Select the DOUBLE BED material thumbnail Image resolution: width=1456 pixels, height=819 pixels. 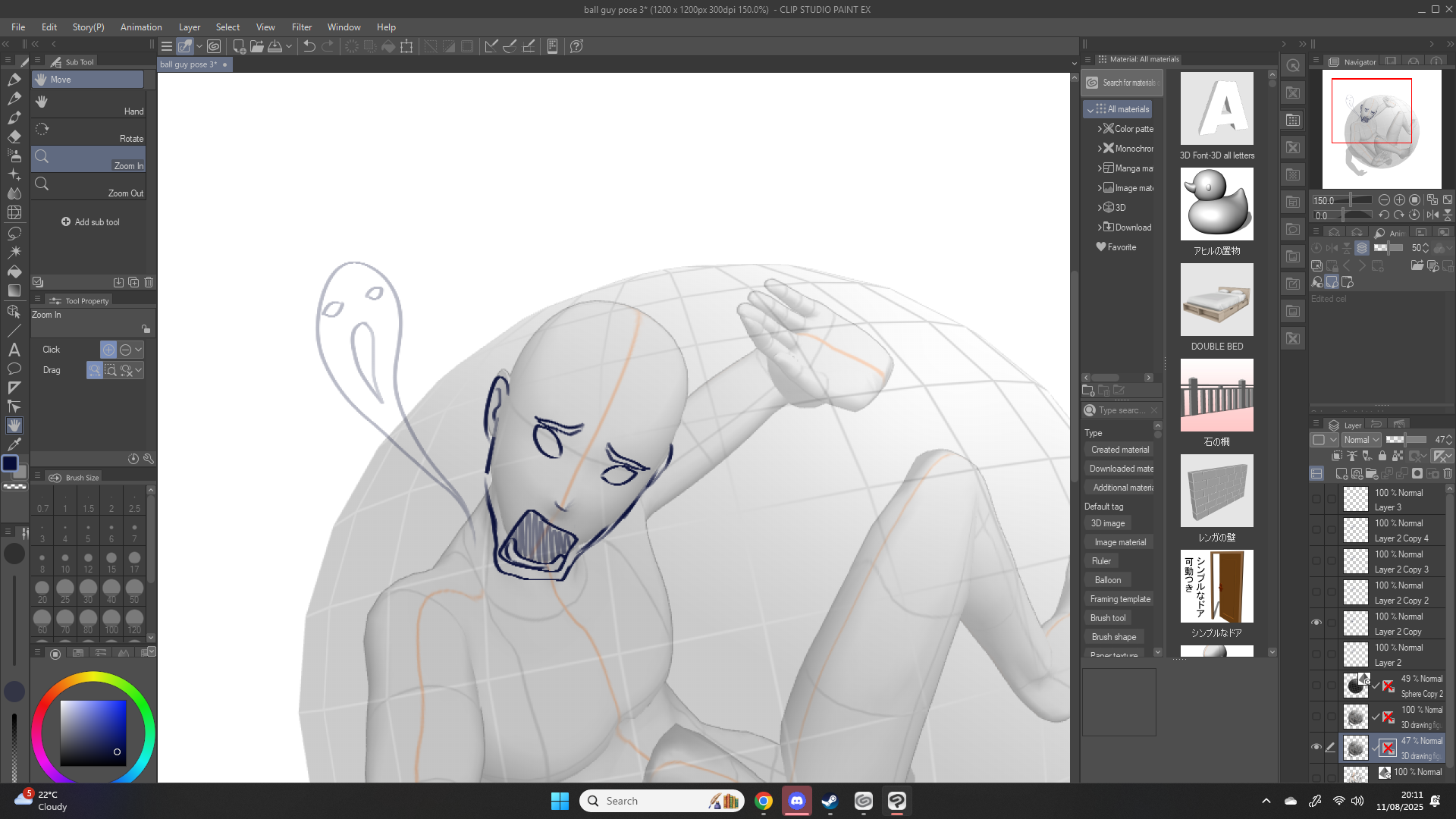(x=1216, y=300)
